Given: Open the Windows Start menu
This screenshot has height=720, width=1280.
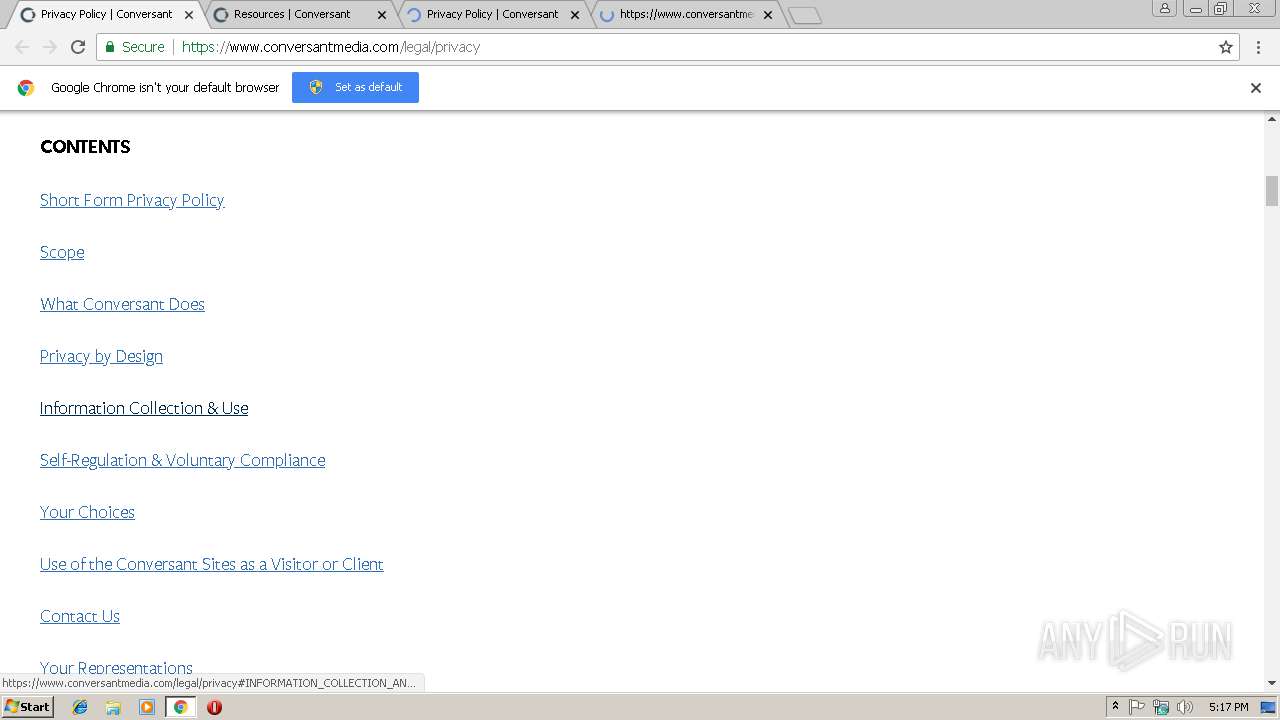Looking at the screenshot, I should tap(27, 706).
